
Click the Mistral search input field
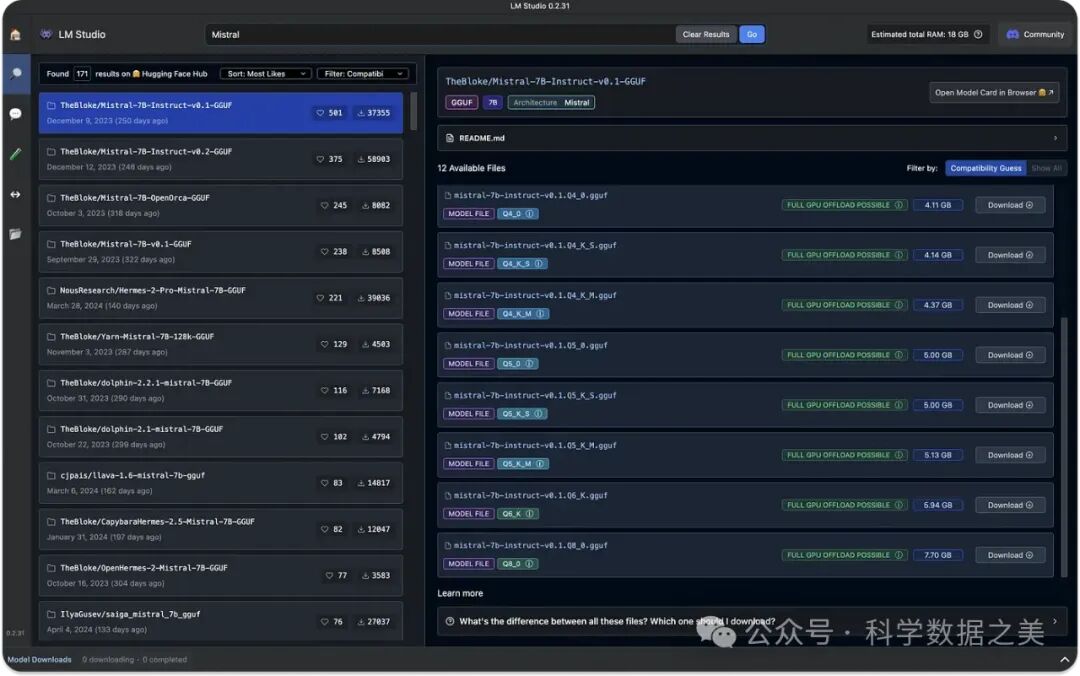[x=440, y=34]
